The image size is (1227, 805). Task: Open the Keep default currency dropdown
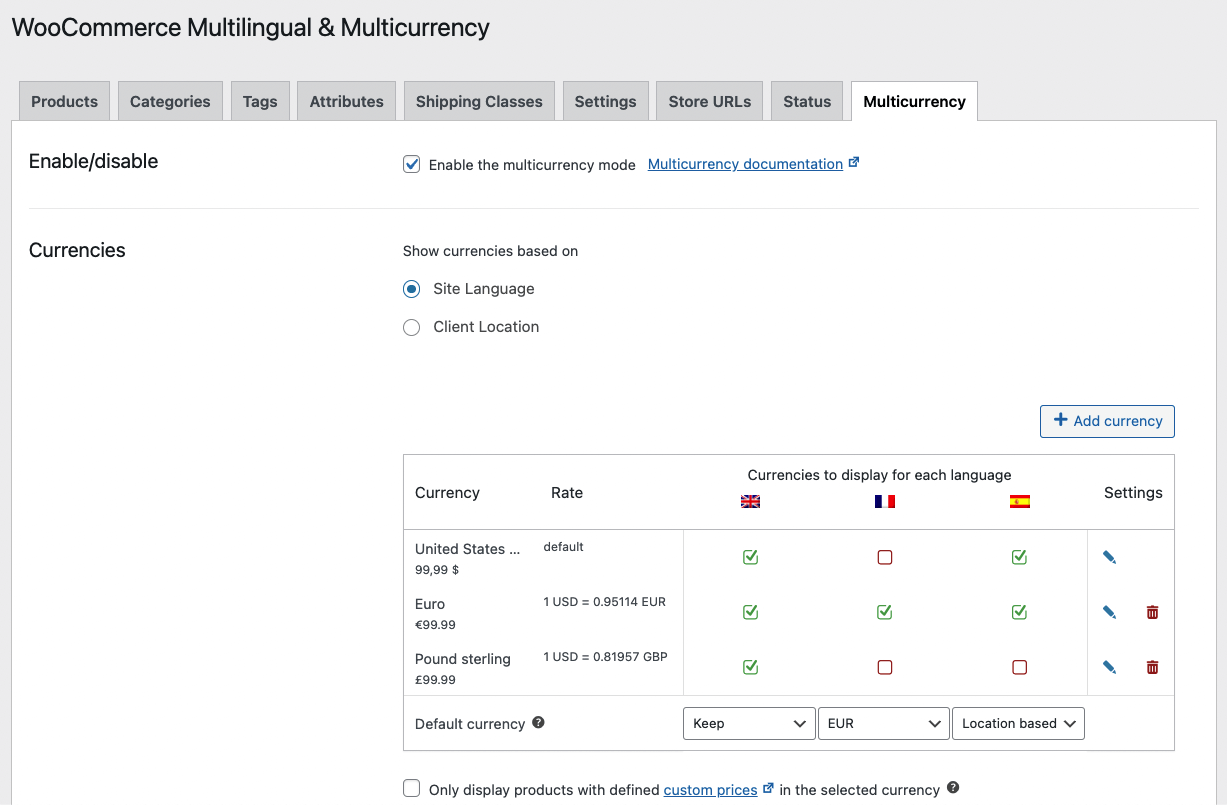pyautogui.click(x=749, y=723)
